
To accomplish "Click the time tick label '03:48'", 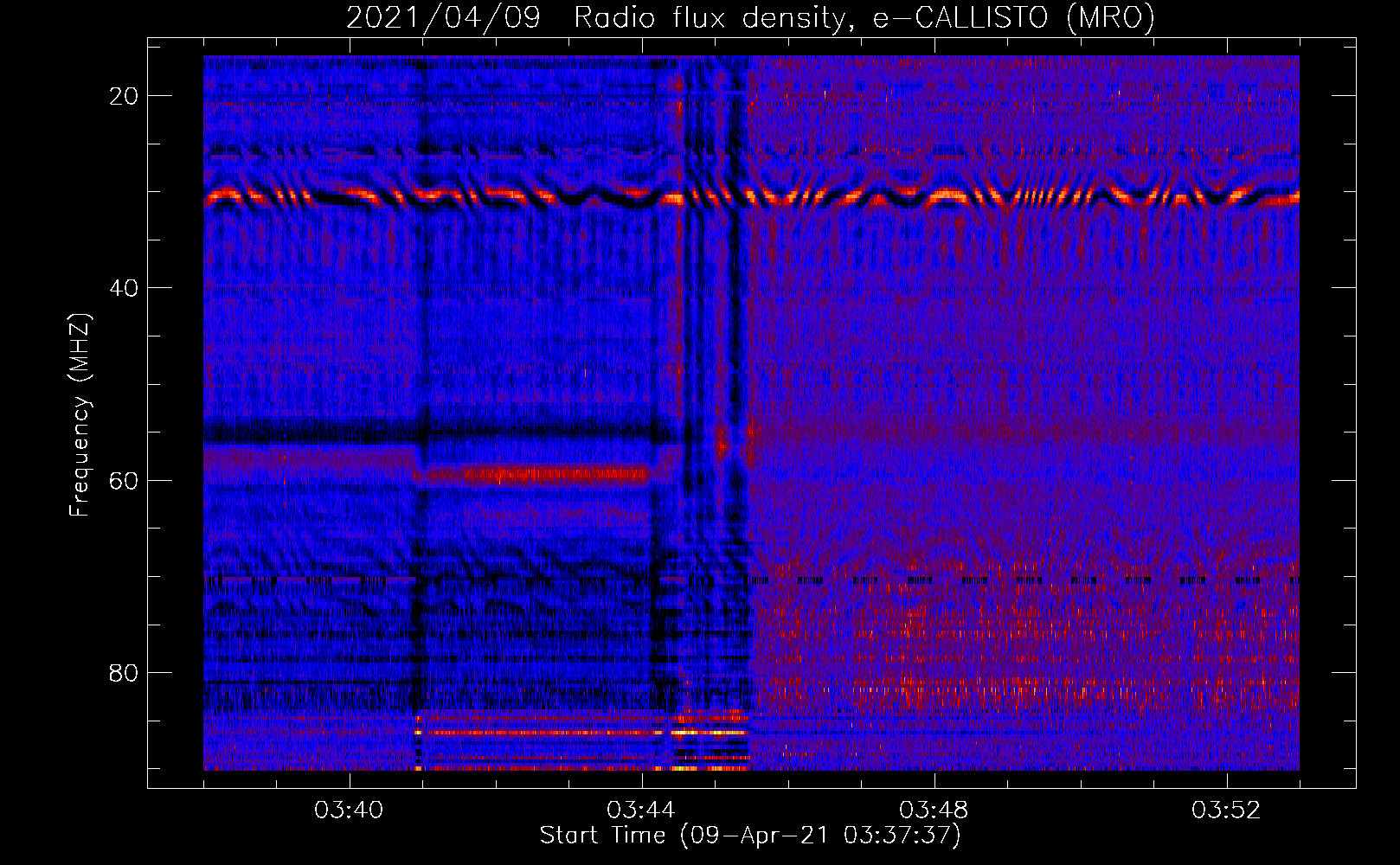I will click(934, 811).
